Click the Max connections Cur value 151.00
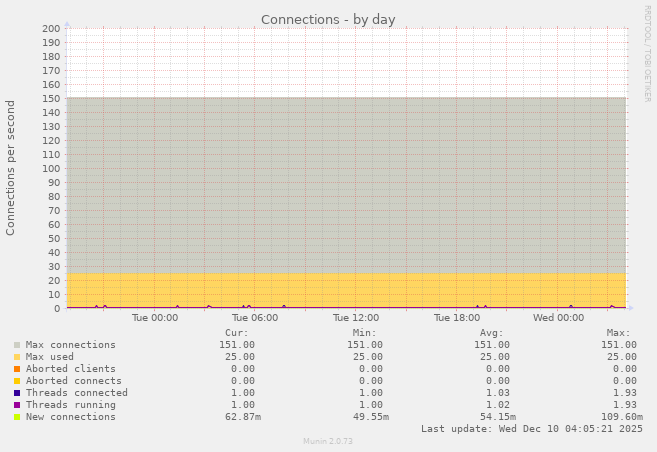Viewport: 657px width, 452px height. pos(237,345)
